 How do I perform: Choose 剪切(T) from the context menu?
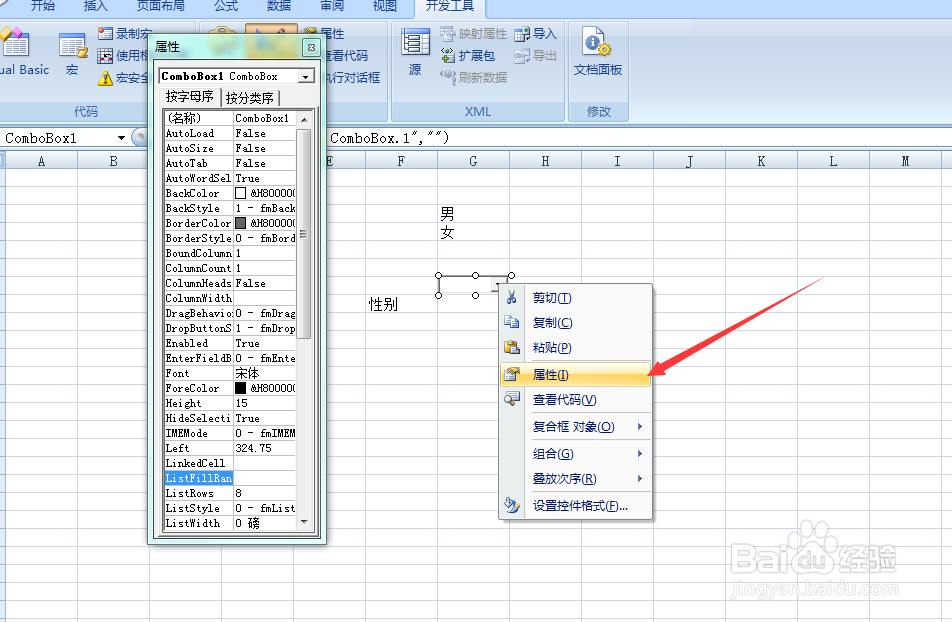tap(575, 298)
